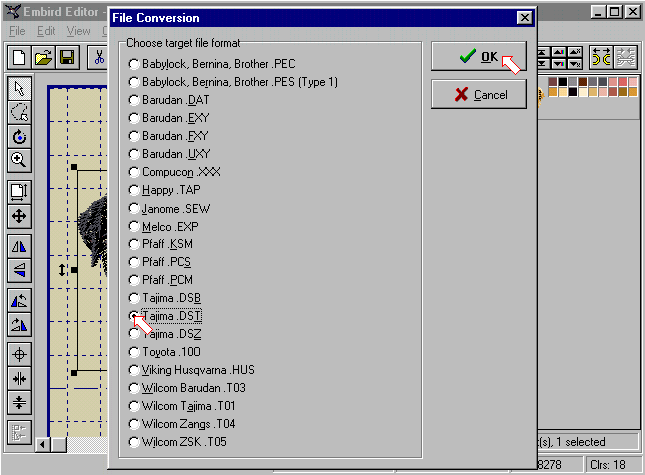Choose Melco .EXP radio button
Screen dimensions: 645x475
tap(164, 227)
